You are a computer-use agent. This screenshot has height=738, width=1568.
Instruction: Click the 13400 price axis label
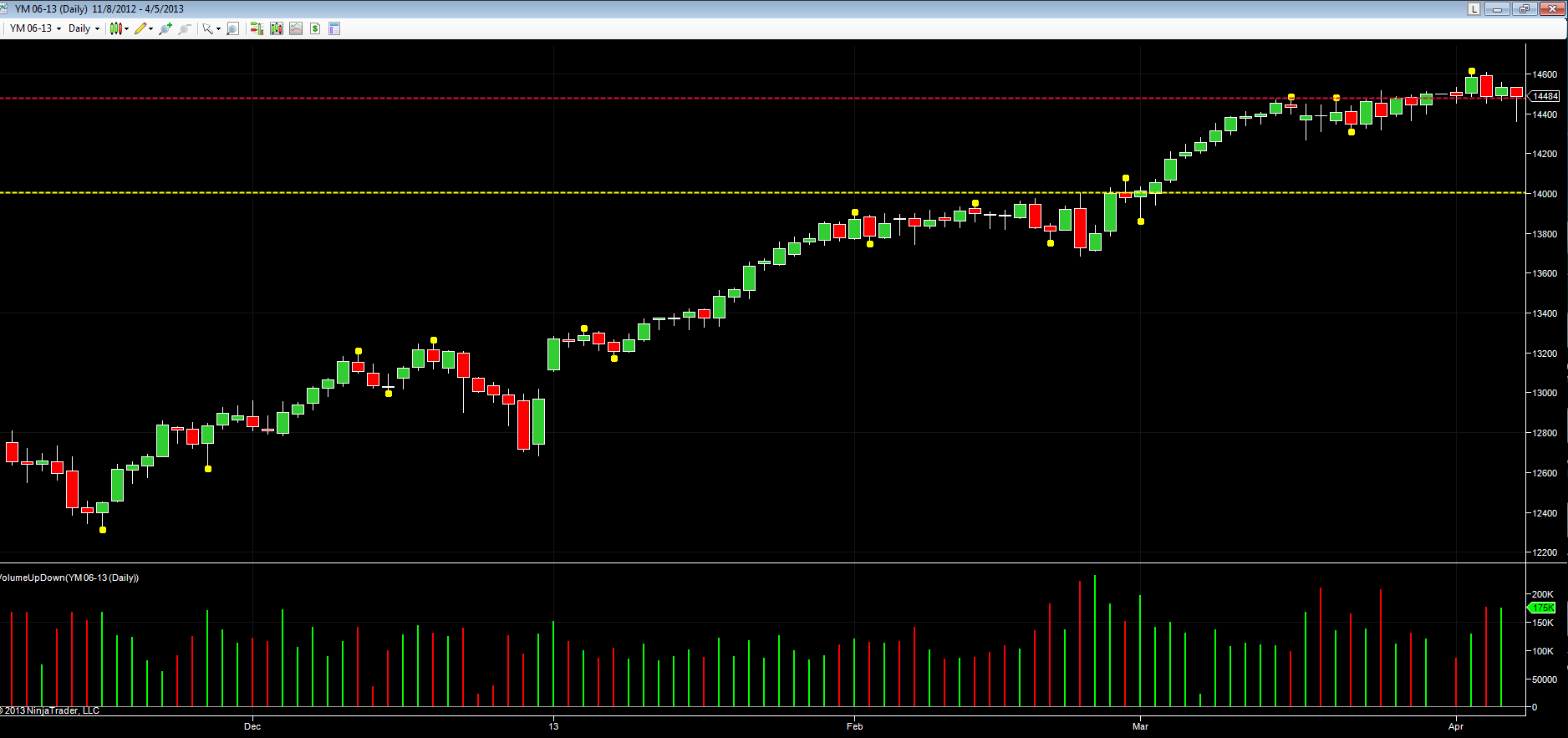(x=1545, y=313)
